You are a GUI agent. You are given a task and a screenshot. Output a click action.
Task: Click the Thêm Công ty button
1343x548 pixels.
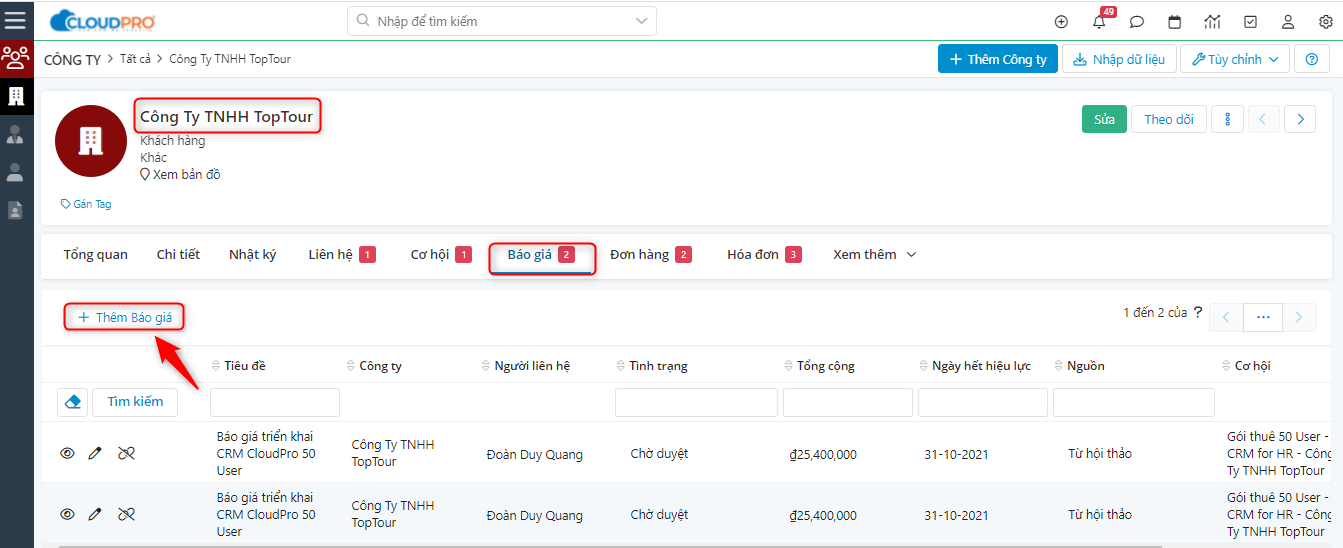tap(997, 59)
